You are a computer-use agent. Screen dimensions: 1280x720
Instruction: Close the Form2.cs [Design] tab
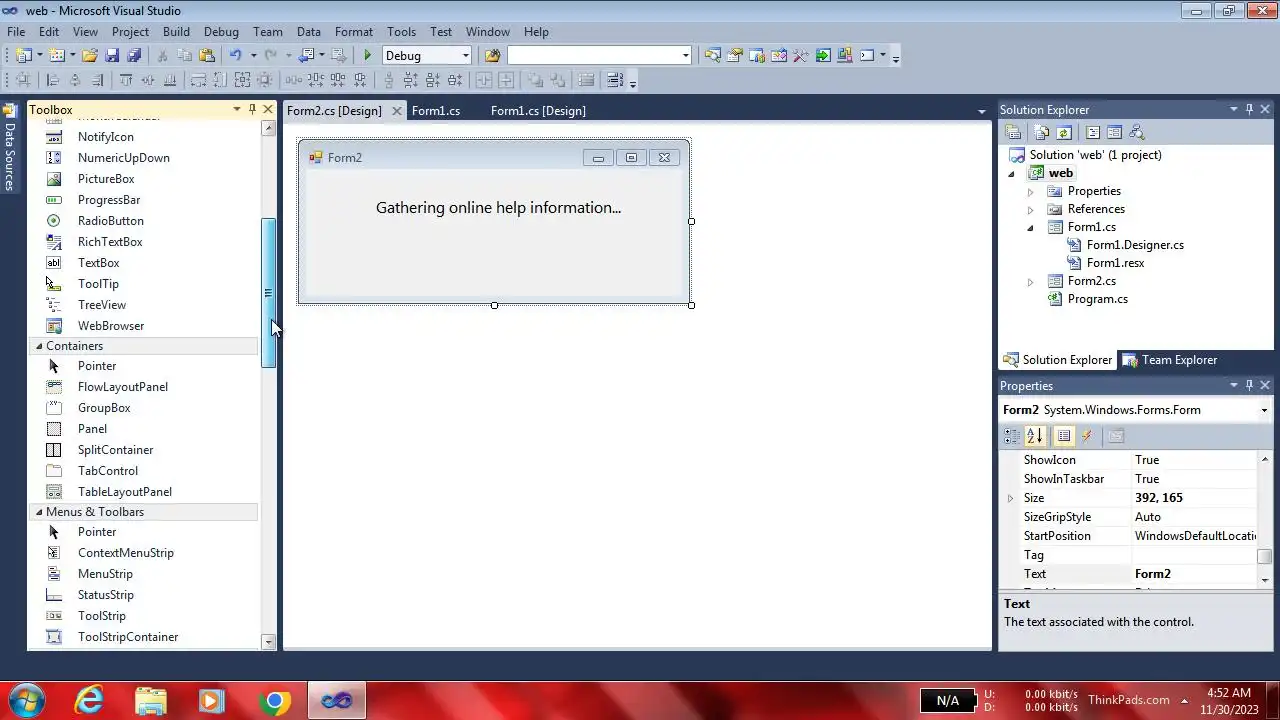click(x=397, y=111)
